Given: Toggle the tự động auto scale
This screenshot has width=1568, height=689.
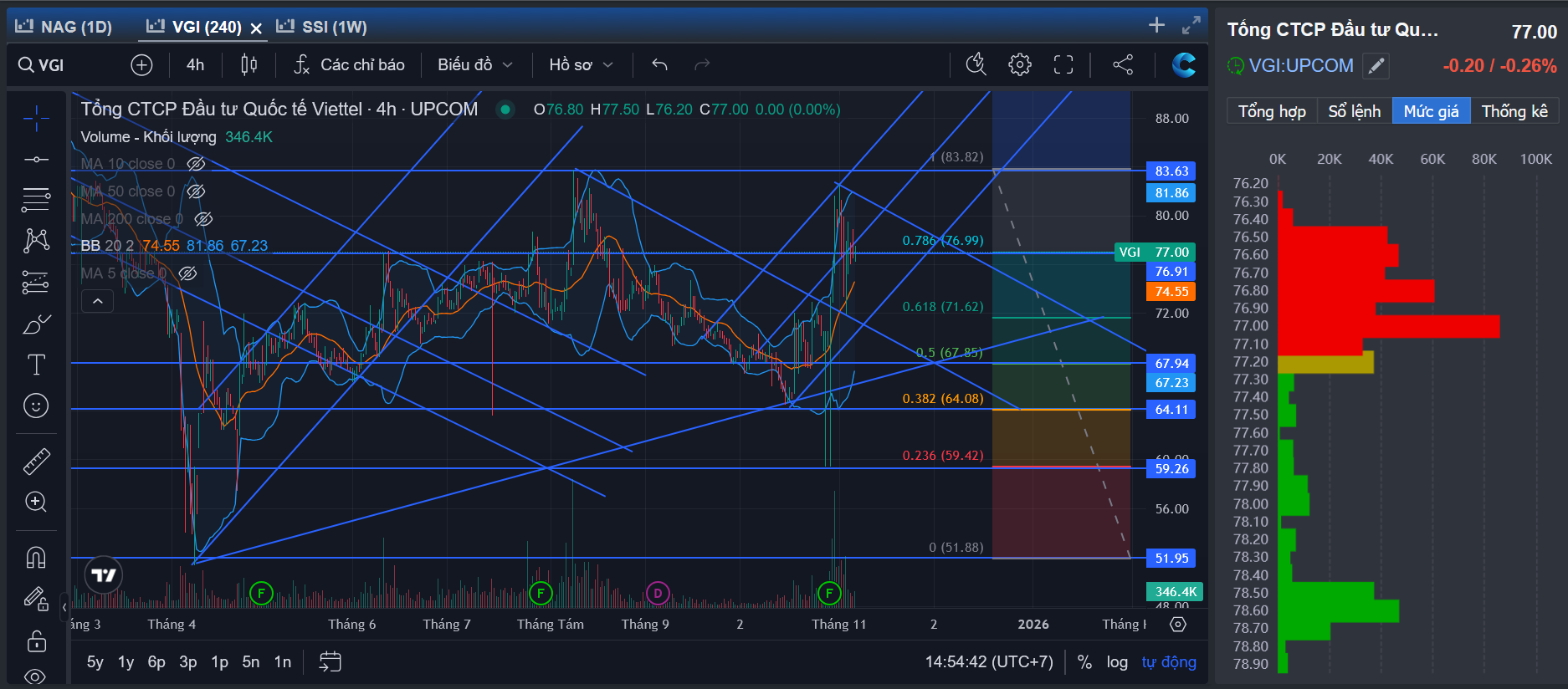Looking at the screenshot, I should pyautogui.click(x=1169, y=661).
